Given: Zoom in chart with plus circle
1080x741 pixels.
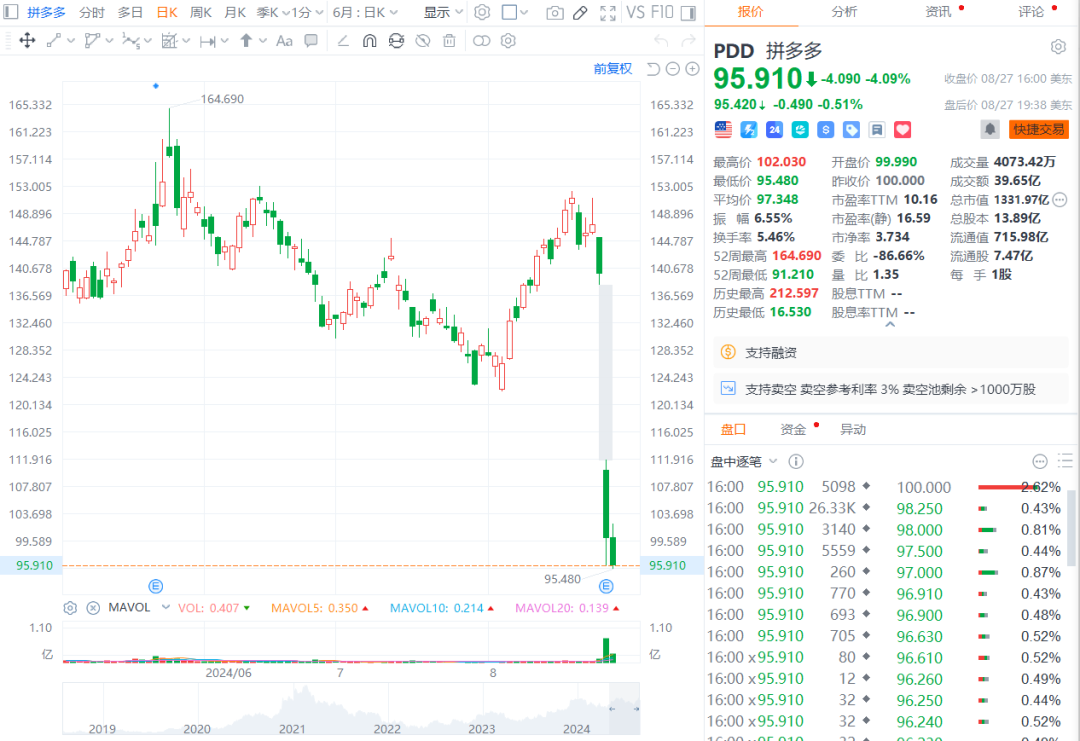Looking at the screenshot, I should pyautogui.click(x=692, y=69).
